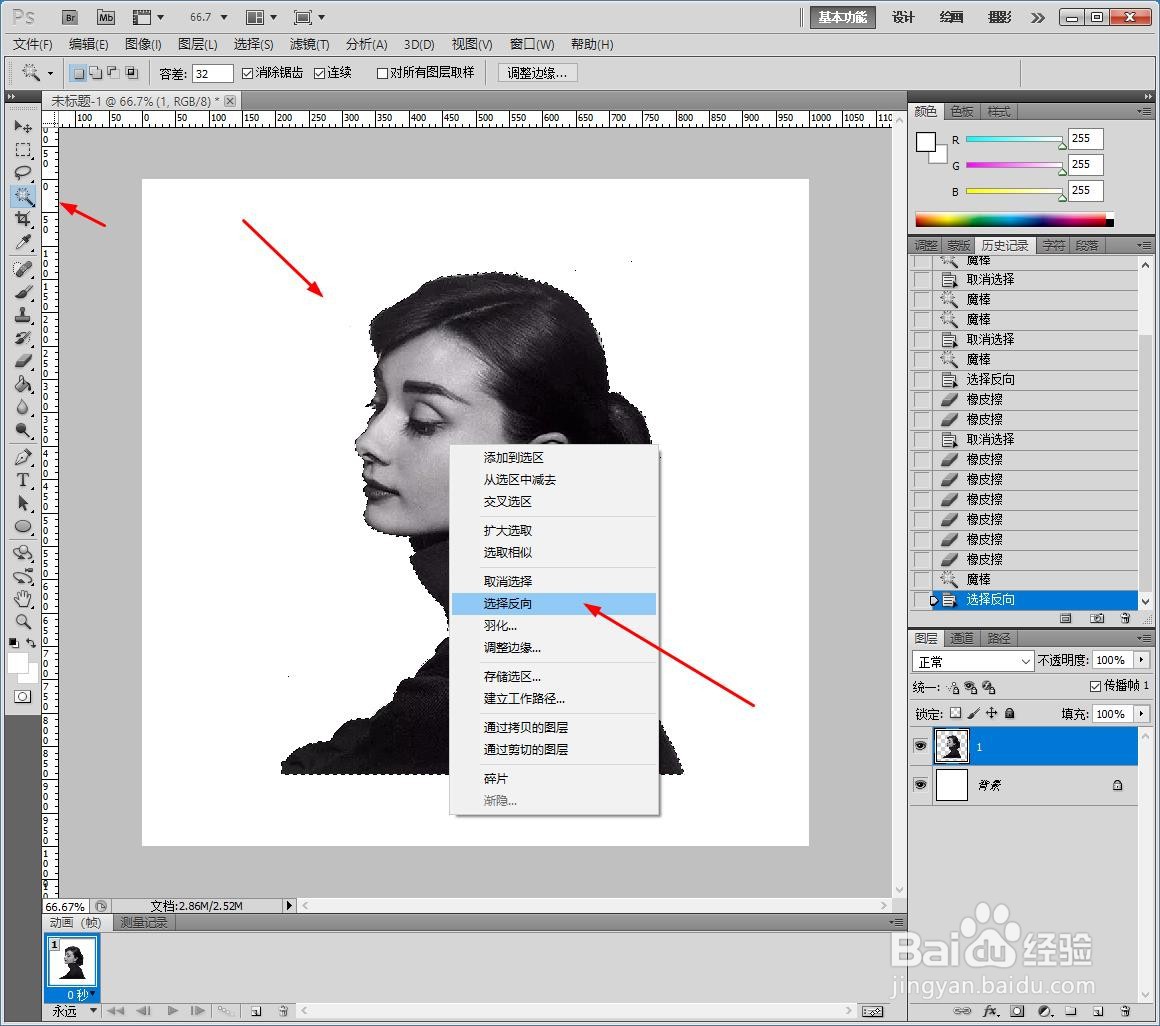Viewport: 1160px width, 1026px height.
Task: Set history brush source for 魔棒 state above 选择反向
Action: click(x=922, y=579)
